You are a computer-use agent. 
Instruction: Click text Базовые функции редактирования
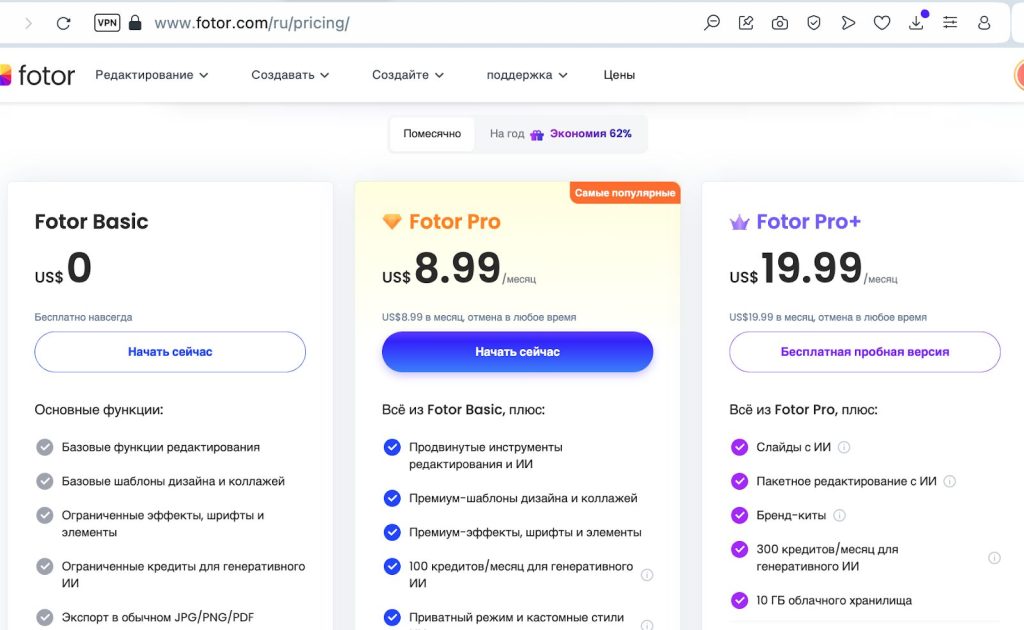tap(161, 447)
